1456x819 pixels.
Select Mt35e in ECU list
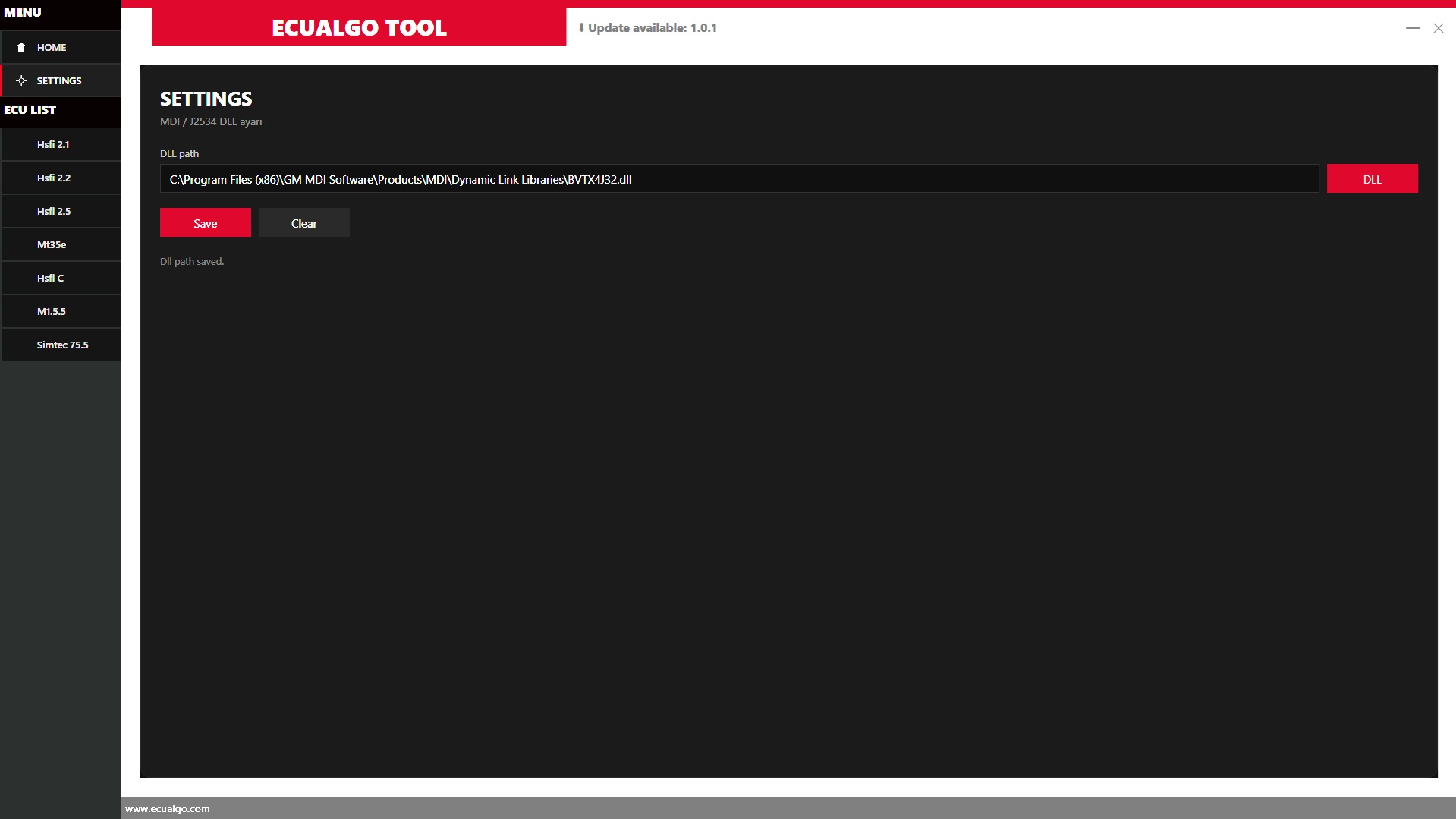pos(61,244)
